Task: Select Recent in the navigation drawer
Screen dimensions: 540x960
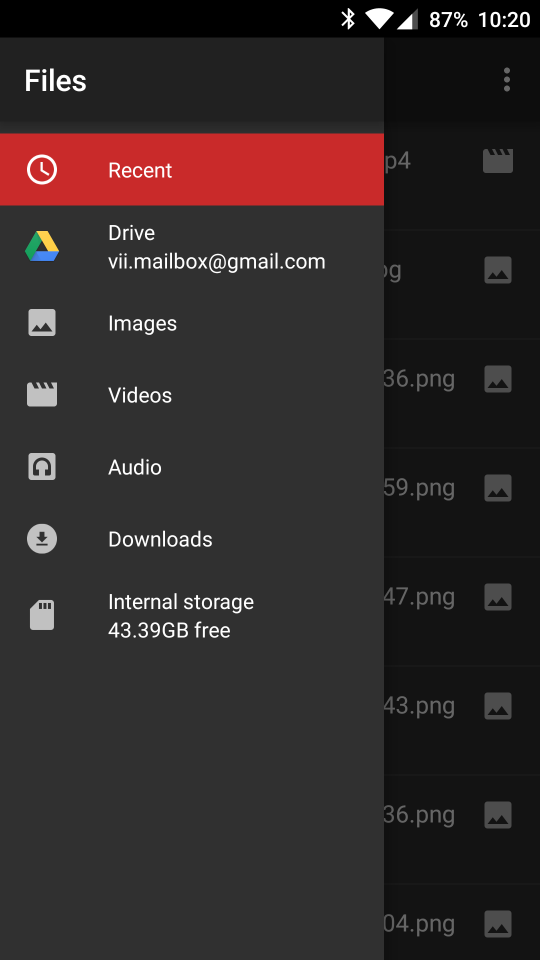Action: [x=192, y=170]
